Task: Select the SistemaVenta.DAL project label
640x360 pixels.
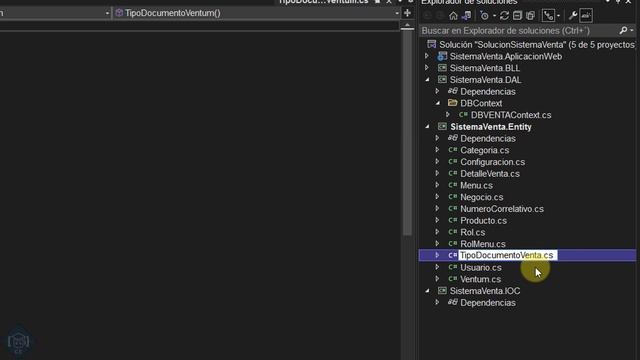Action: pos(485,80)
